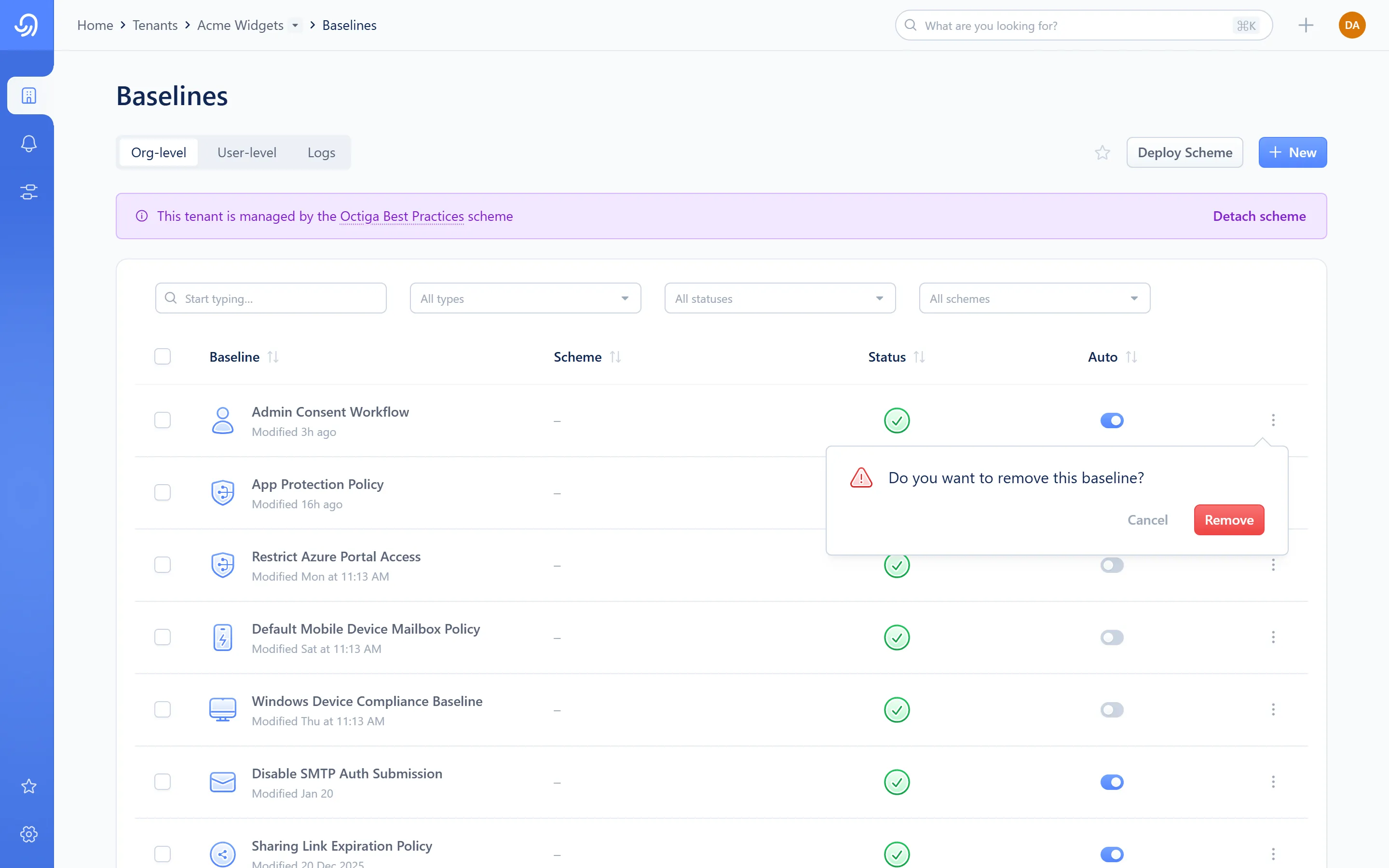Switch to the User-level tab
The image size is (1389, 868).
pyautogui.click(x=247, y=153)
